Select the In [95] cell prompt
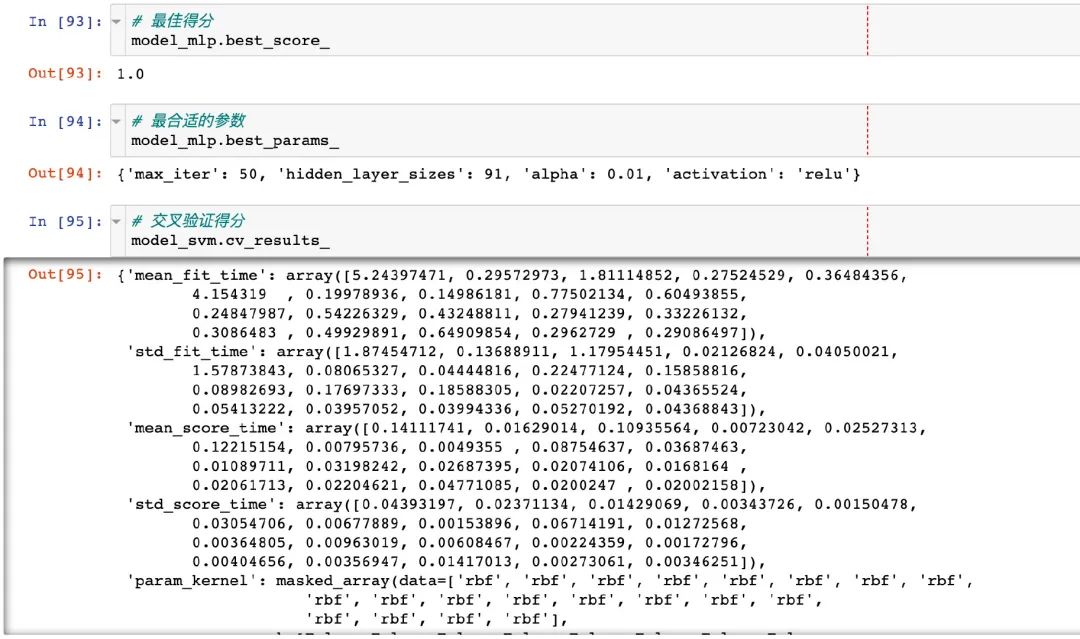 [x=65, y=221]
